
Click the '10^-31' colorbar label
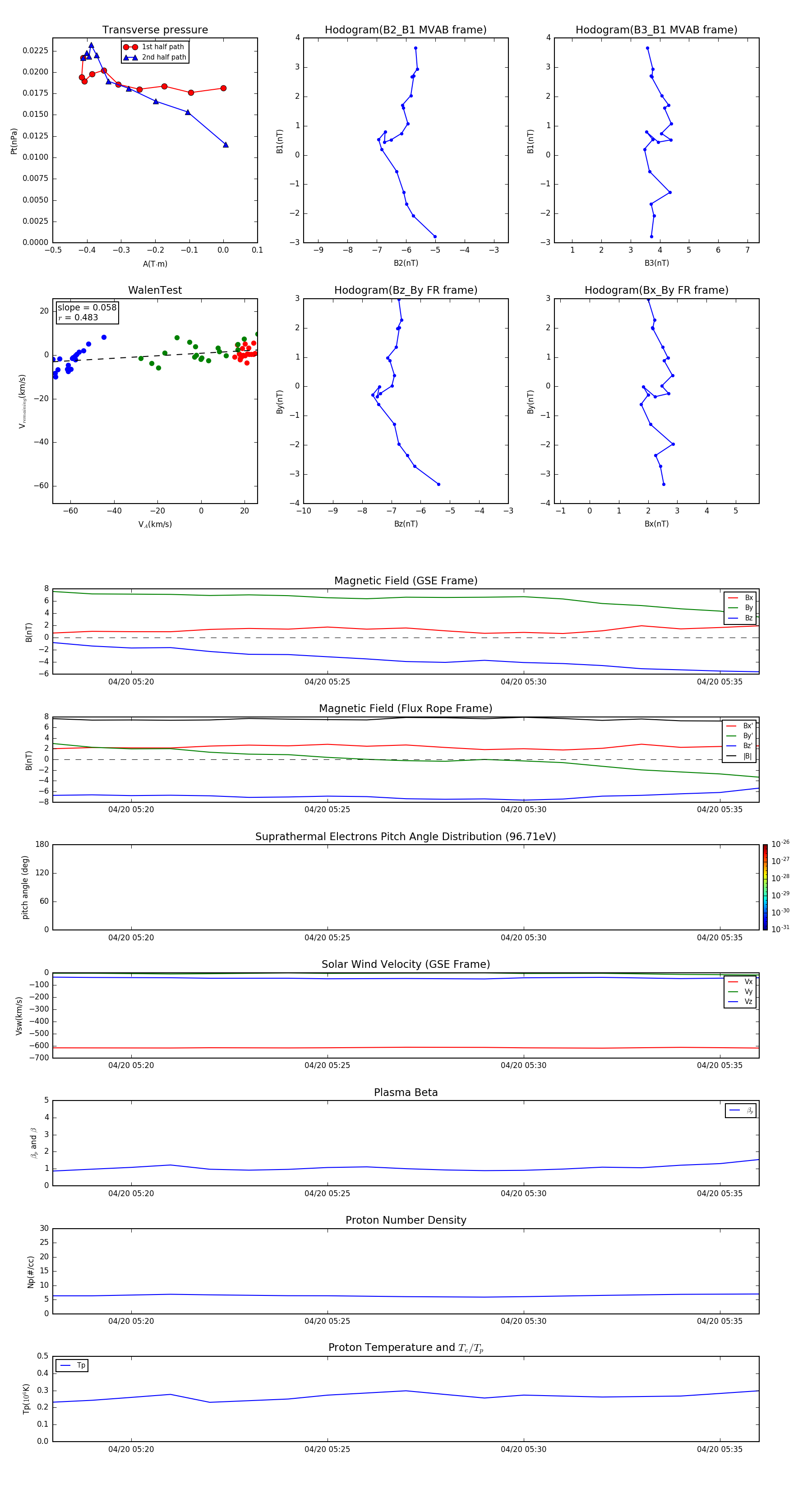(780, 929)
